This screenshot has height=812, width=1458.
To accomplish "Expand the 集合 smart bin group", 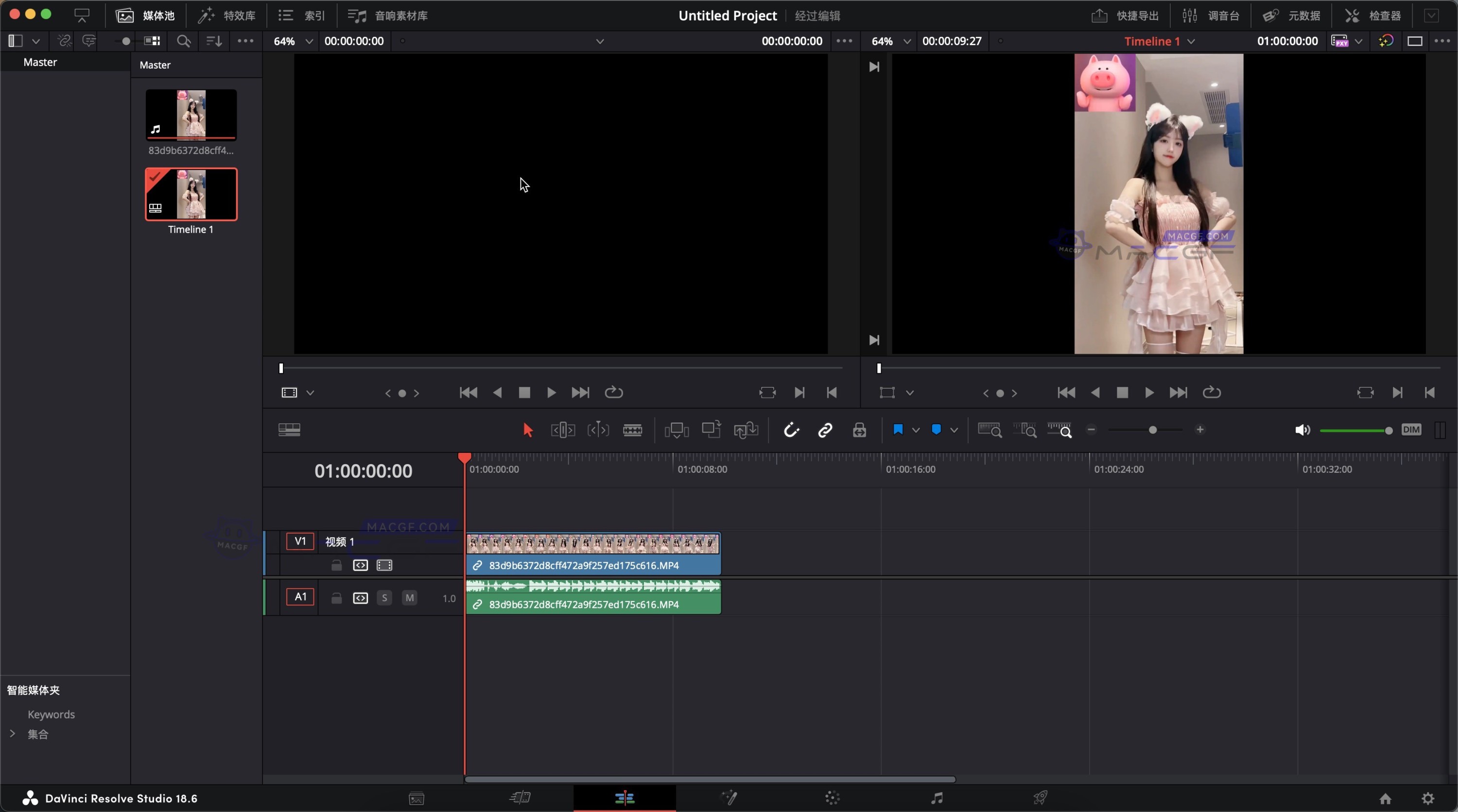I will point(14,734).
